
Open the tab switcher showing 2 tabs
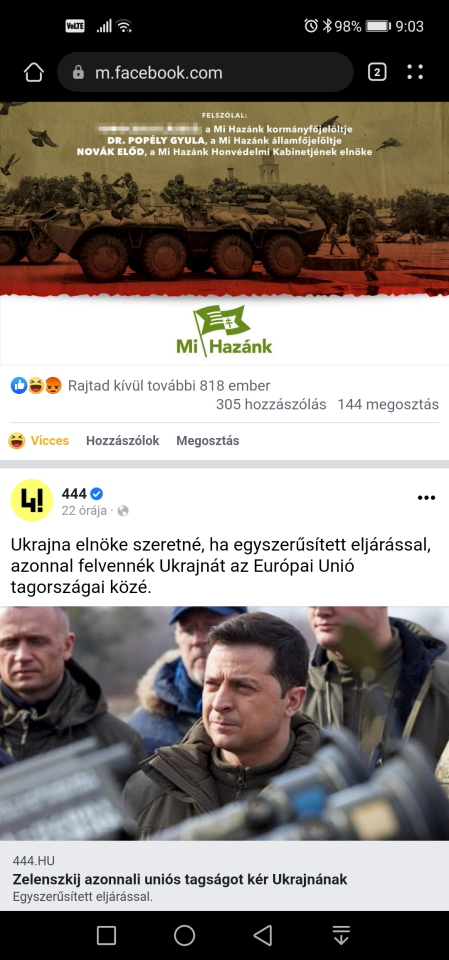377,72
